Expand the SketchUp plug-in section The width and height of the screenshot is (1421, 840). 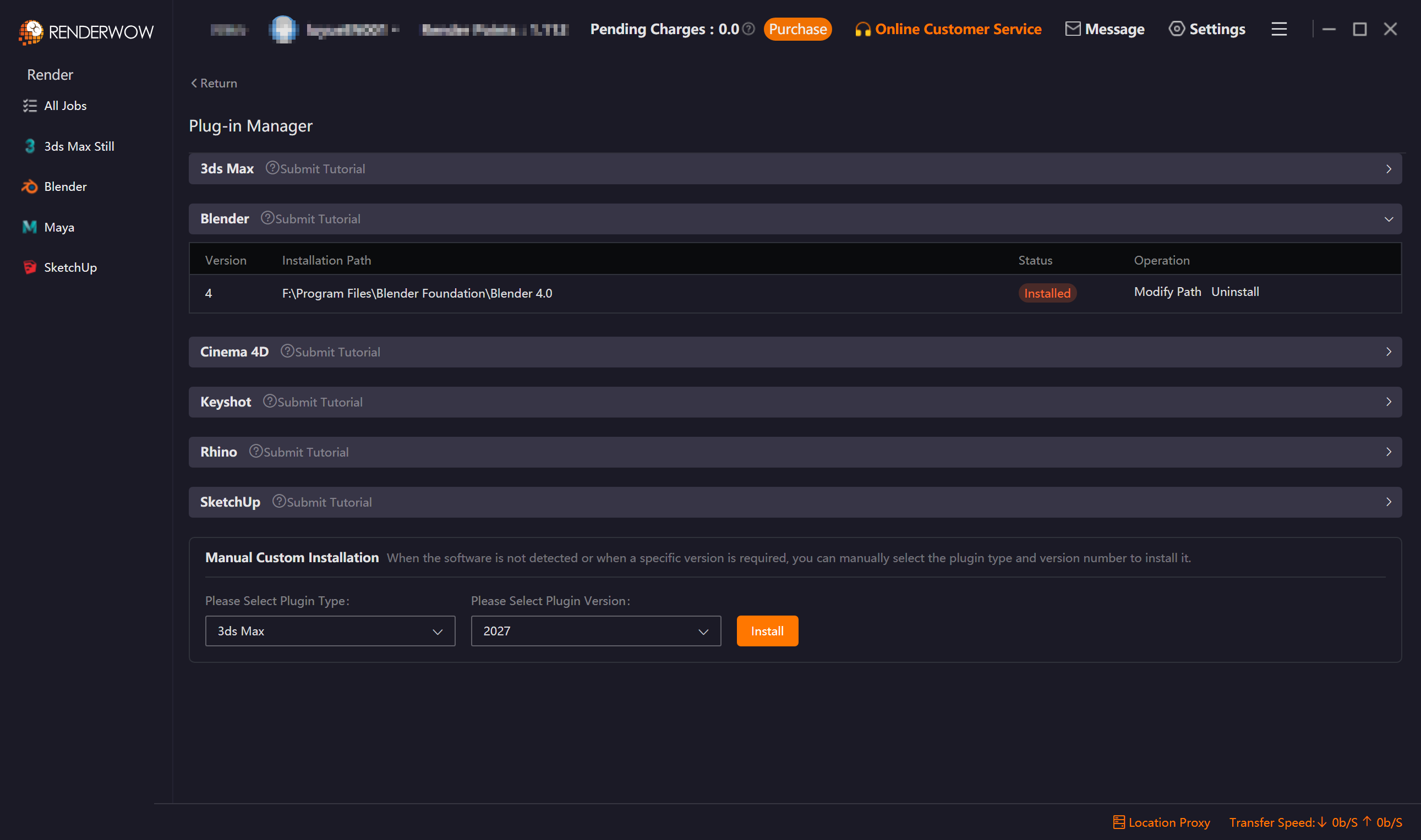coord(1389,502)
